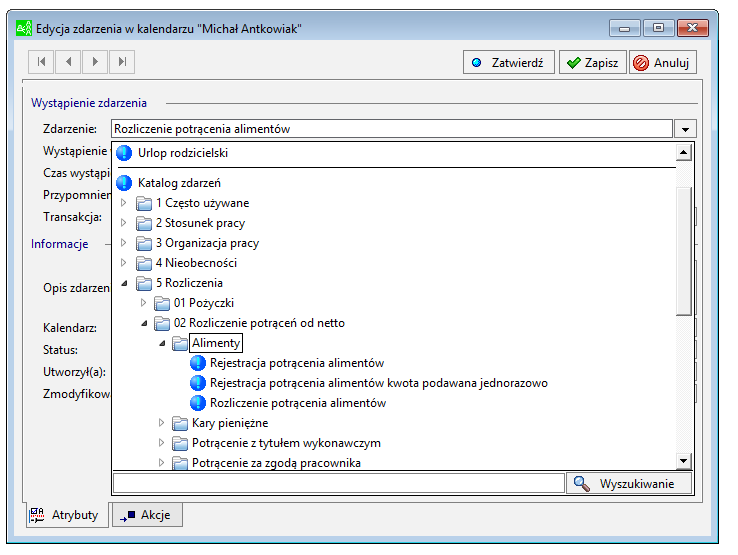
Task: Go to the last record
Action: click(122, 62)
